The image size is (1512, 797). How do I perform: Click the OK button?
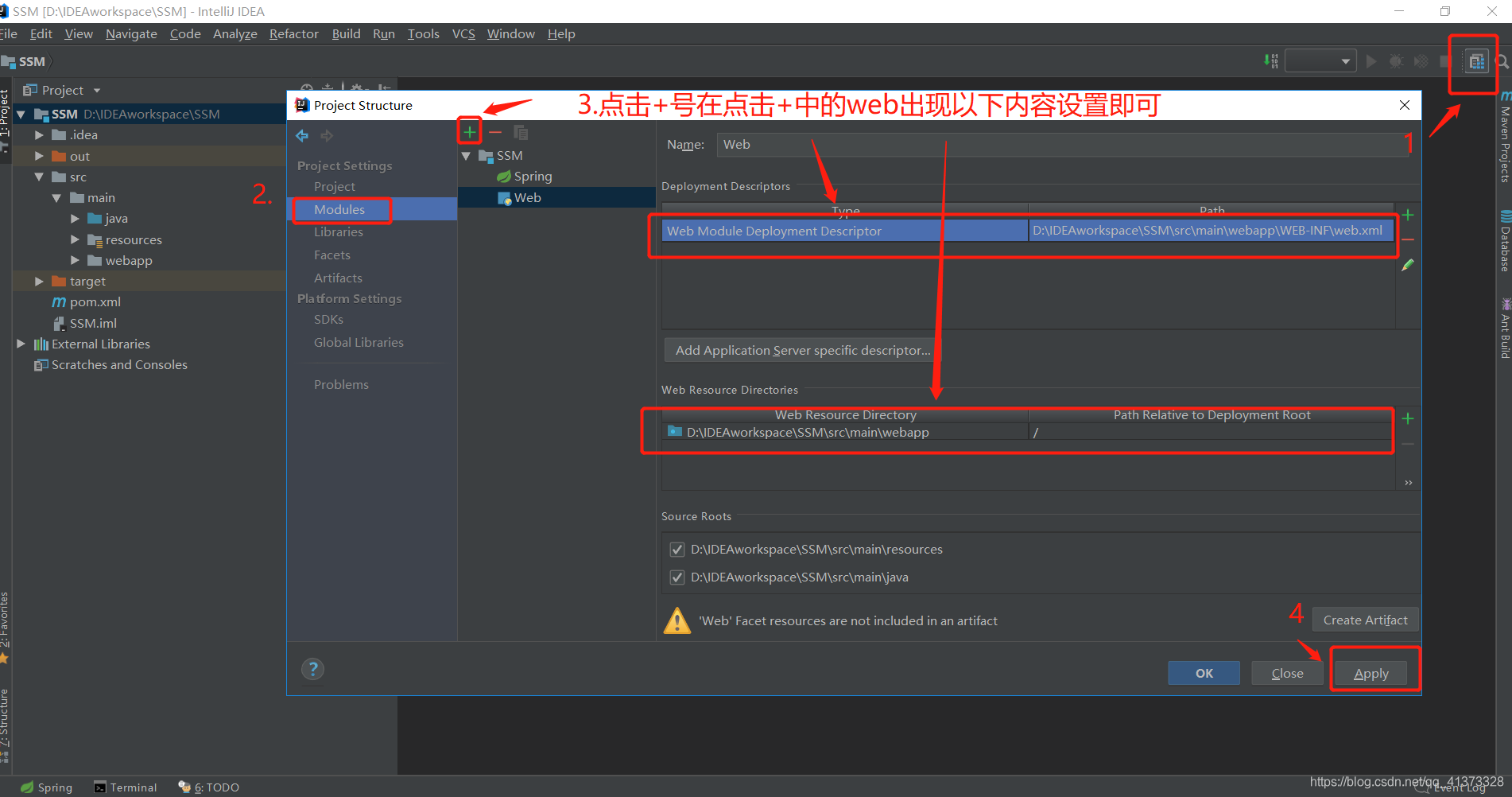click(1204, 674)
